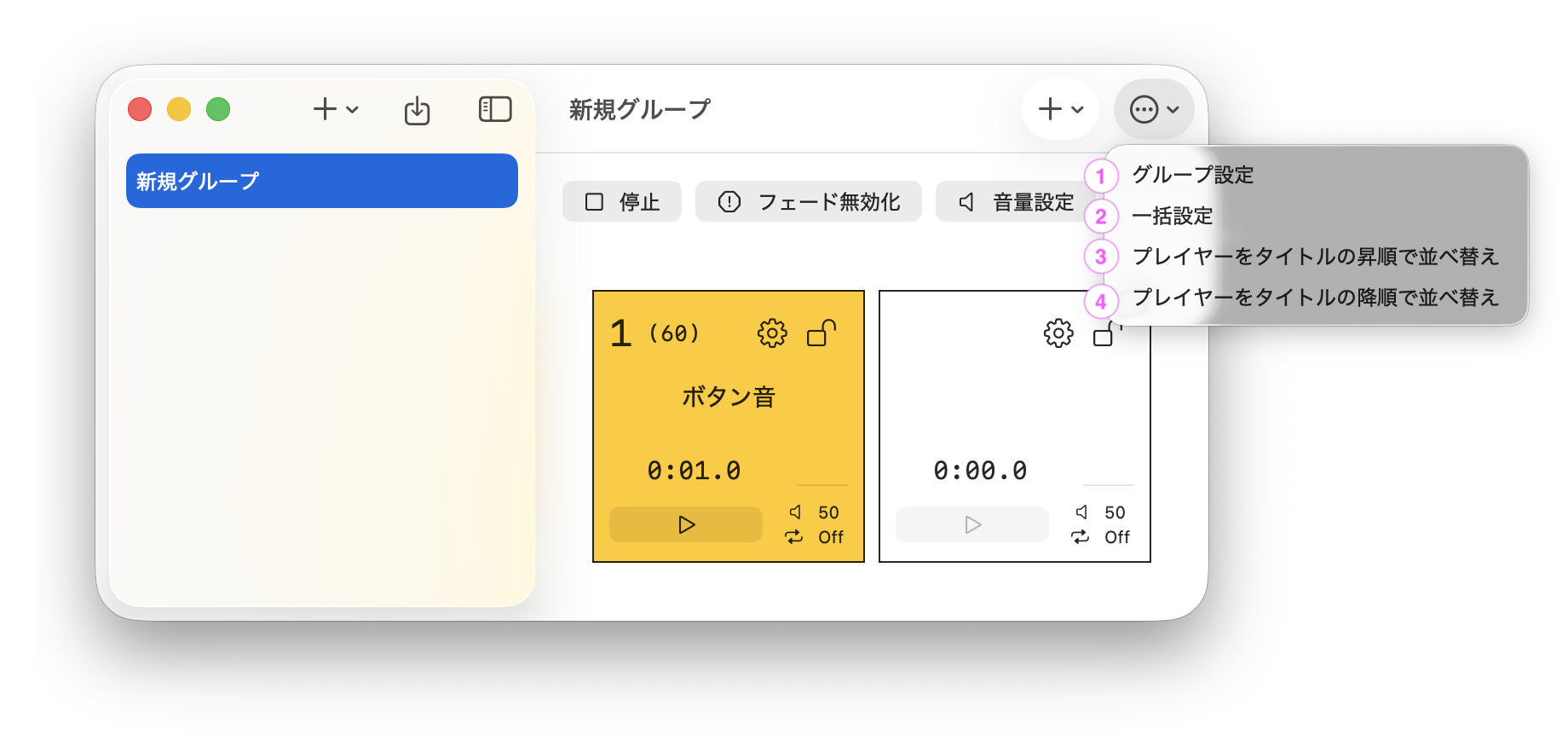Open the add menu in the sidebar toolbar

(x=336, y=109)
